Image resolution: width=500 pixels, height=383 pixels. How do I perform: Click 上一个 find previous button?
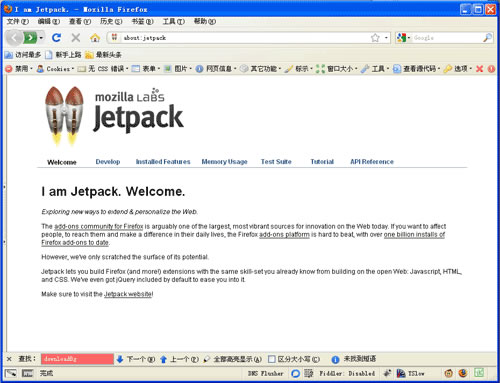point(179,359)
